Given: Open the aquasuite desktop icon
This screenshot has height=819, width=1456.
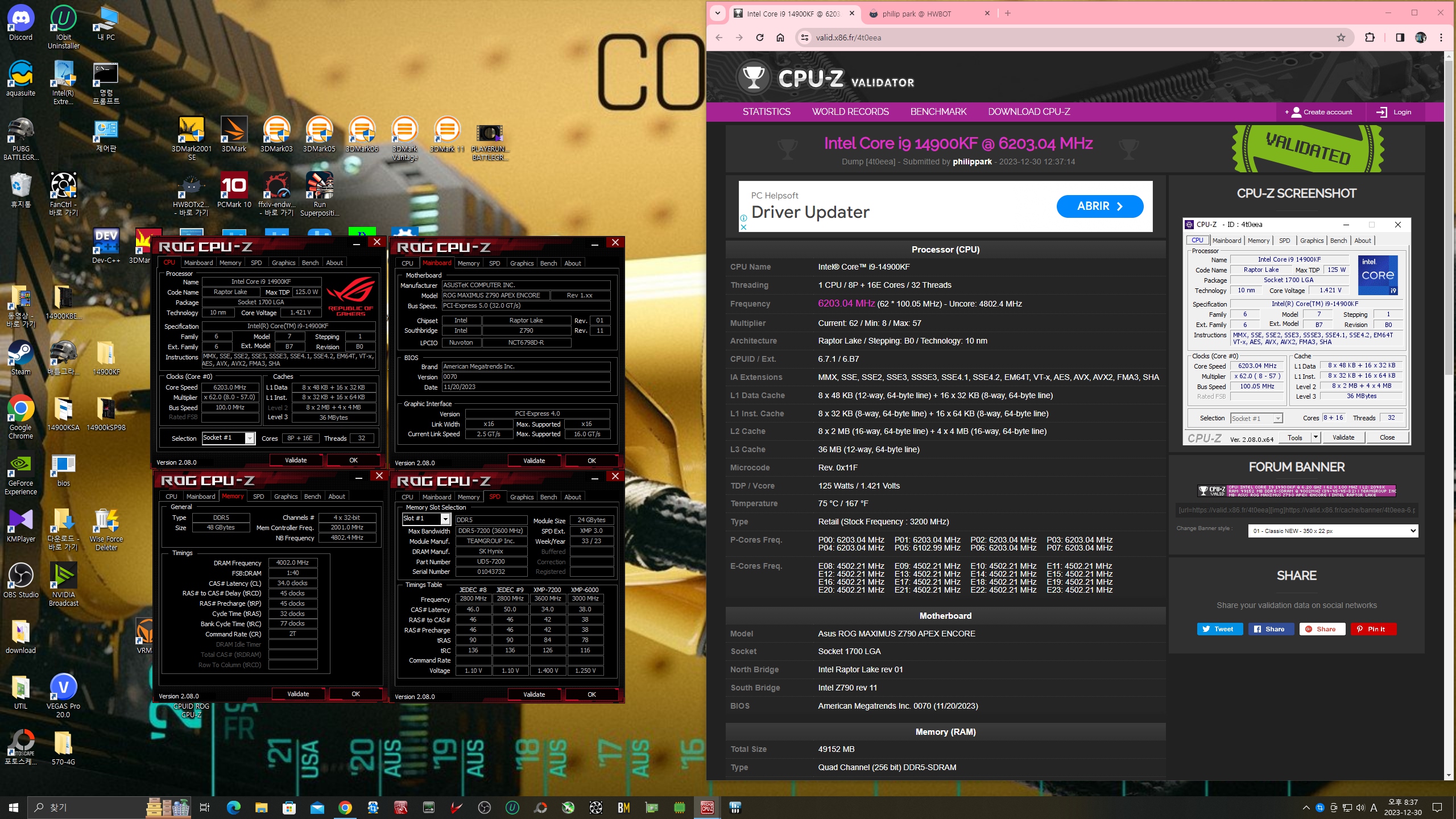Looking at the screenshot, I should tap(21, 78).
